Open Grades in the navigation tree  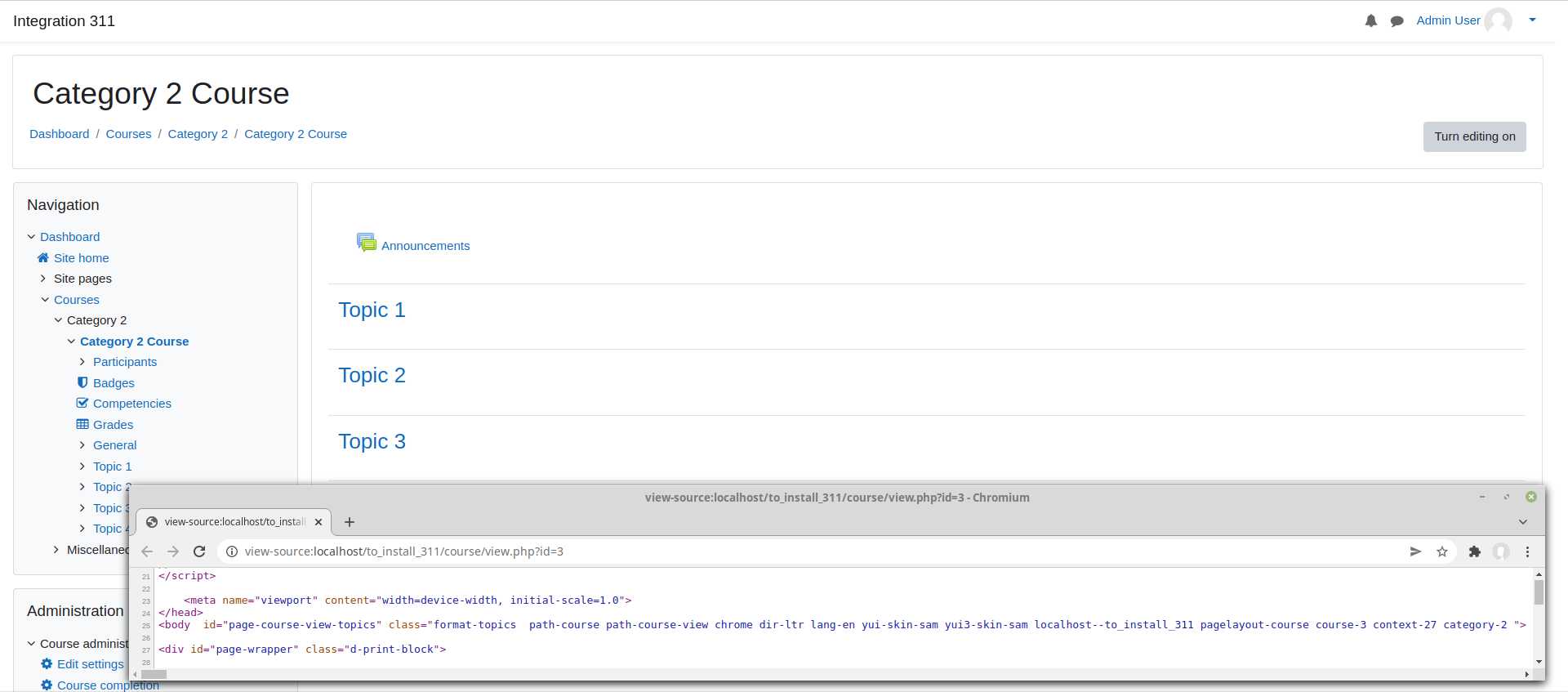(x=113, y=425)
